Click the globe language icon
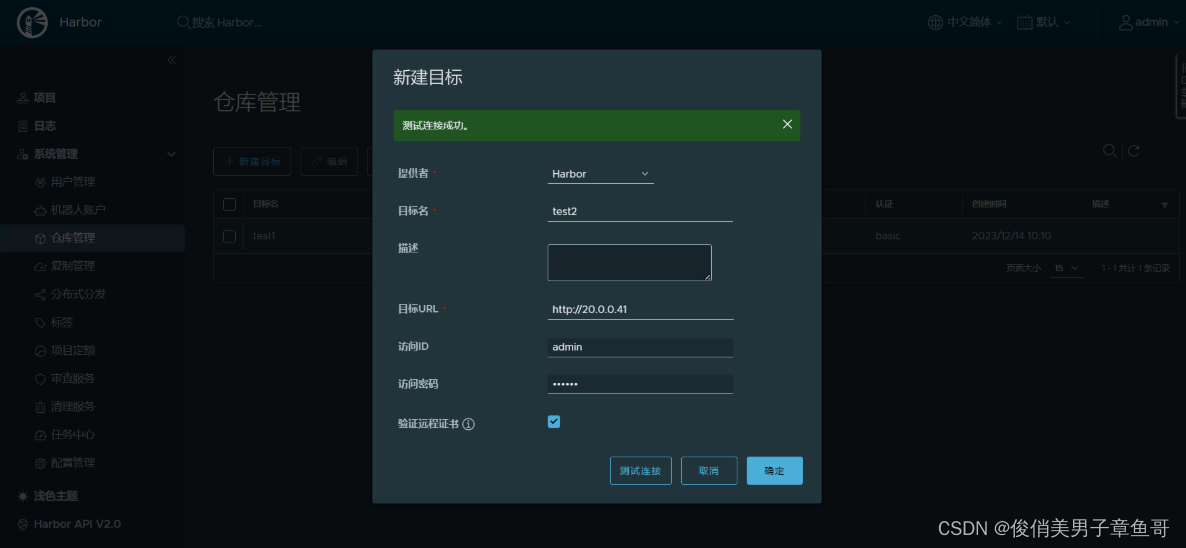 936,22
